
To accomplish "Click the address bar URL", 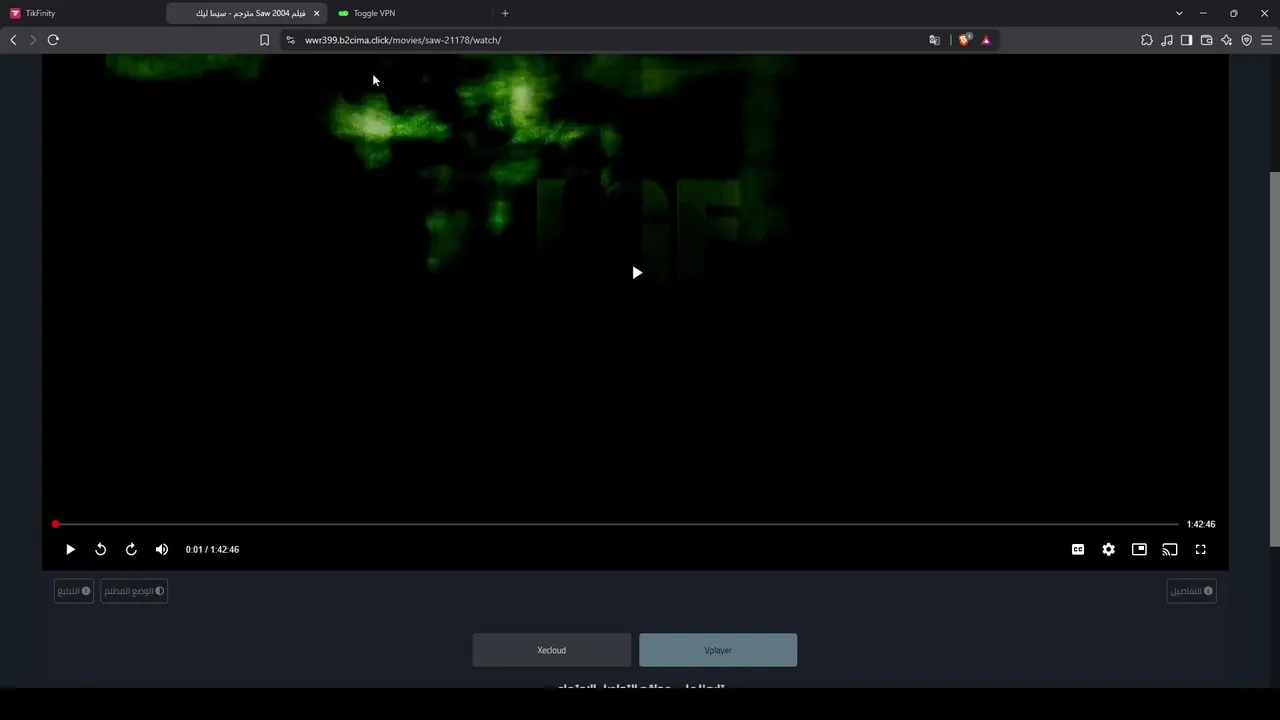I will coord(403,40).
